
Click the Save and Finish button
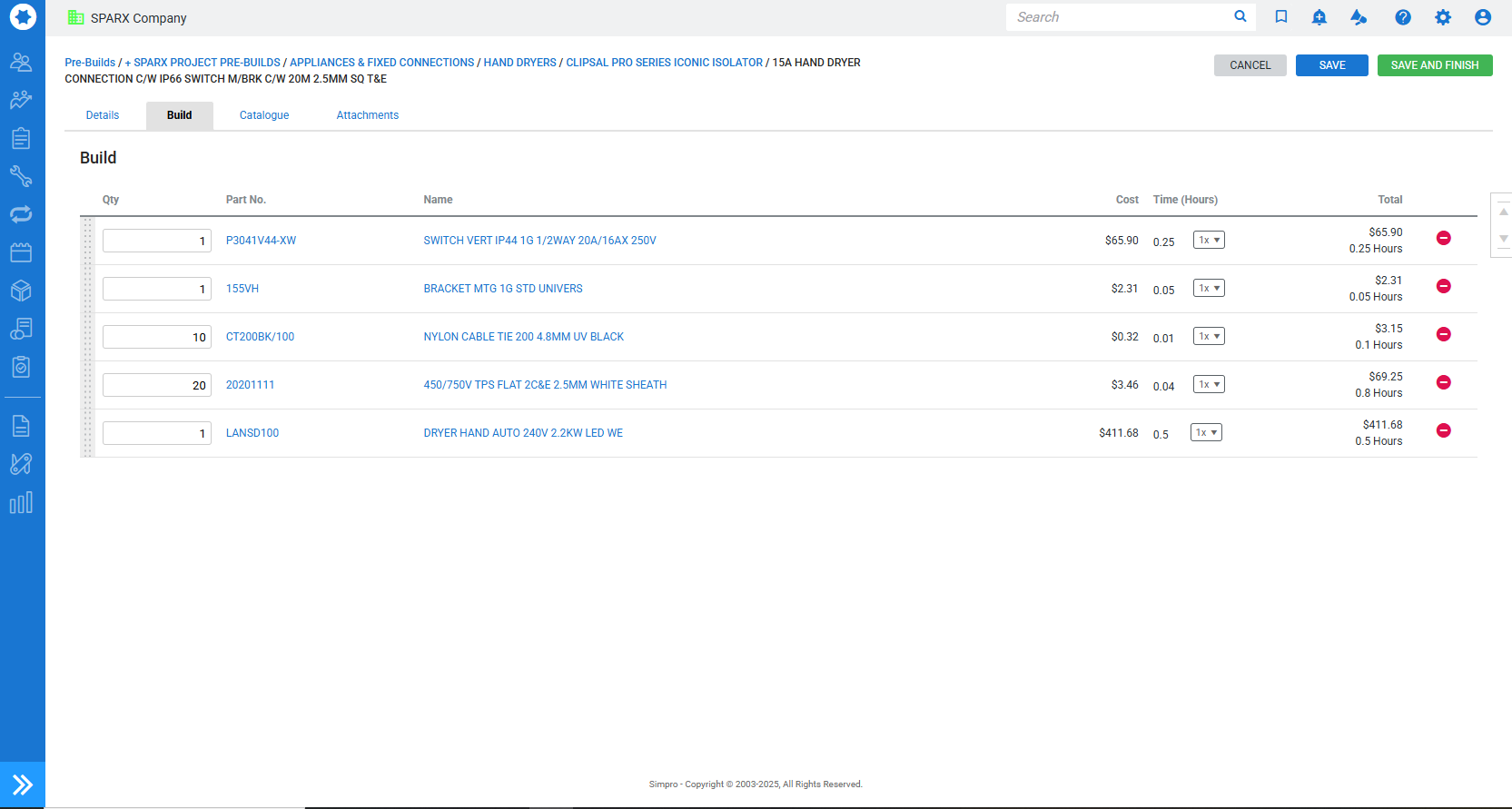click(x=1434, y=65)
